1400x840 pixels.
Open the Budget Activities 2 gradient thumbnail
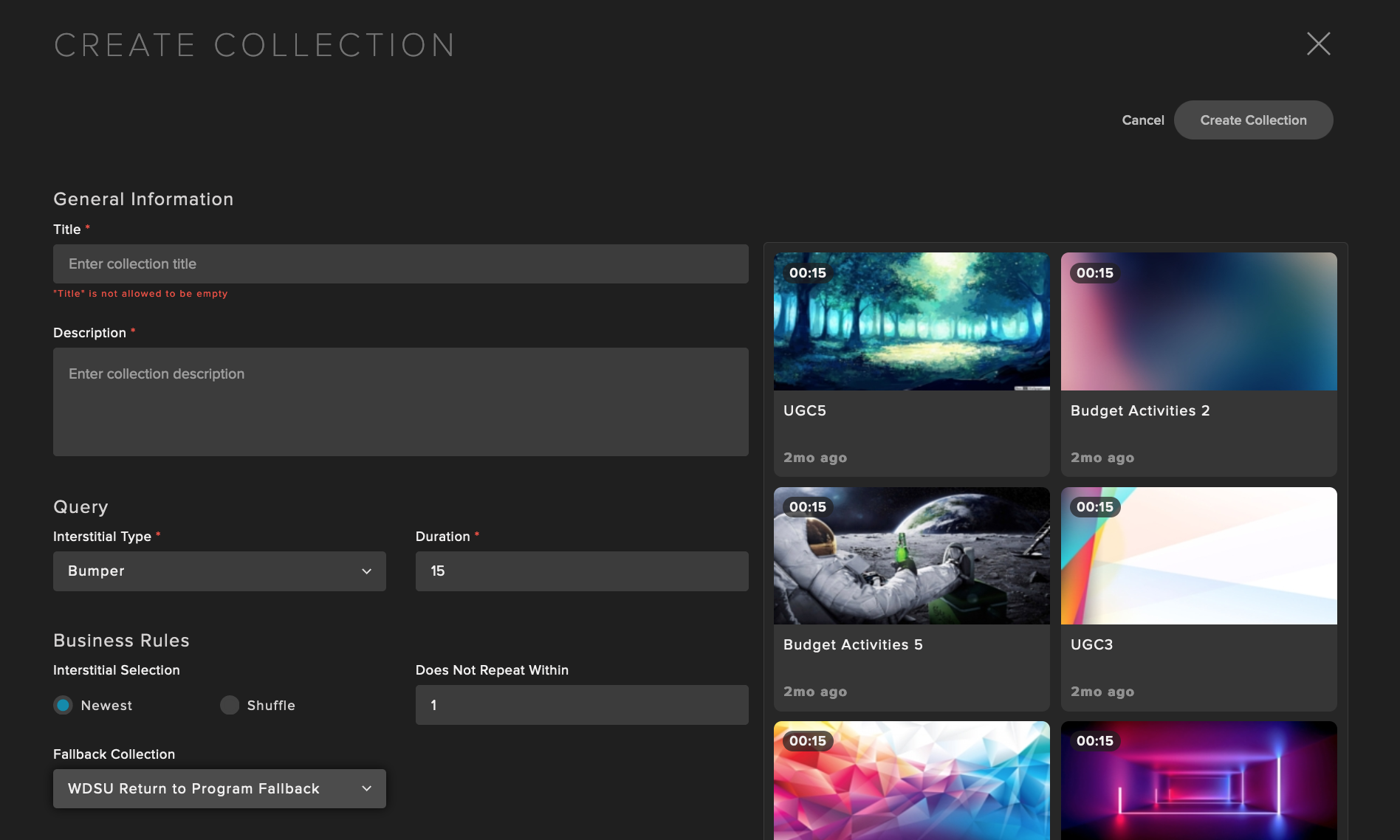tap(1198, 322)
